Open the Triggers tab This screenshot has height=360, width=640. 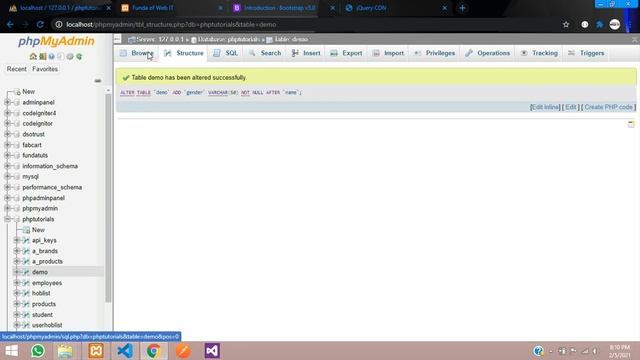[x=586, y=53]
